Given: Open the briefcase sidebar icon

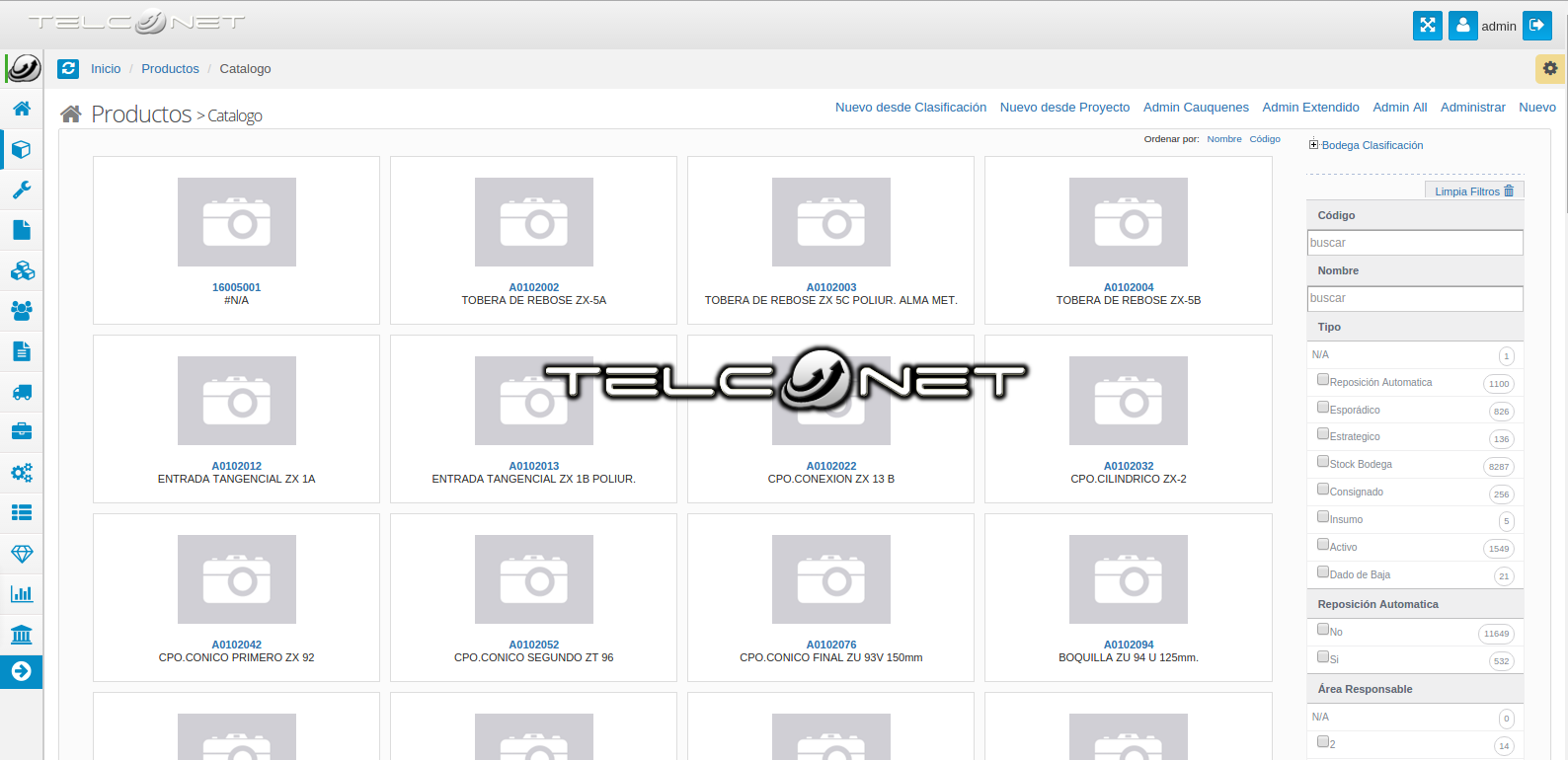Looking at the screenshot, I should [x=22, y=431].
